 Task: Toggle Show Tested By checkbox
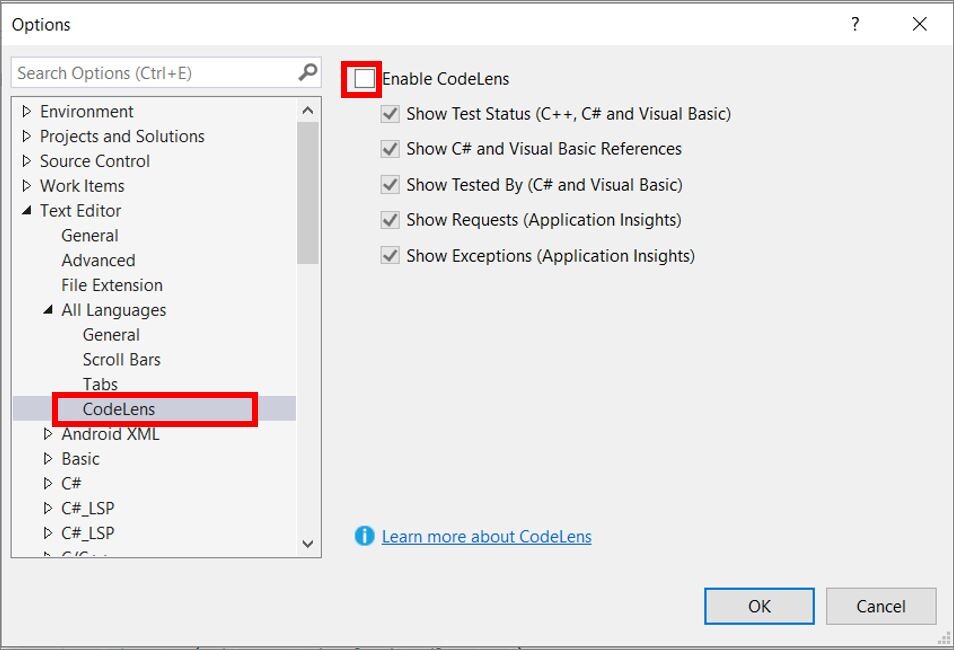(390, 185)
